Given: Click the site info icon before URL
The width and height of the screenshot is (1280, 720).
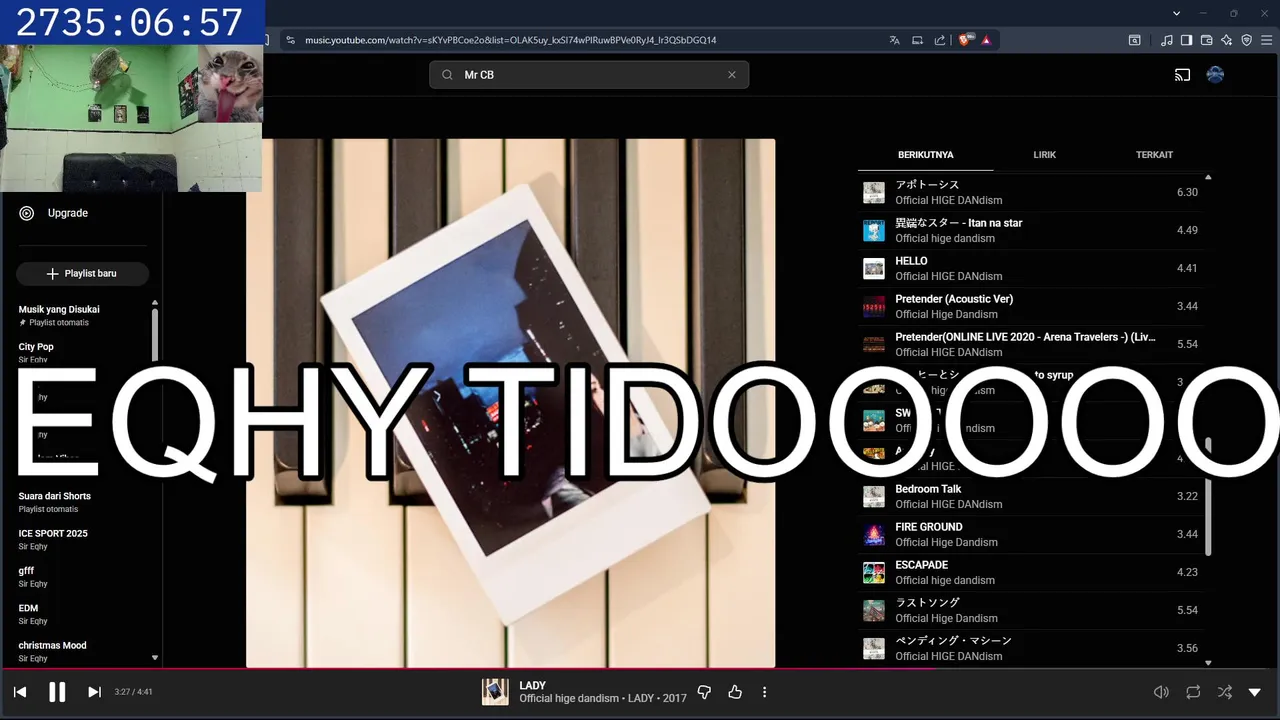Looking at the screenshot, I should coord(290,40).
